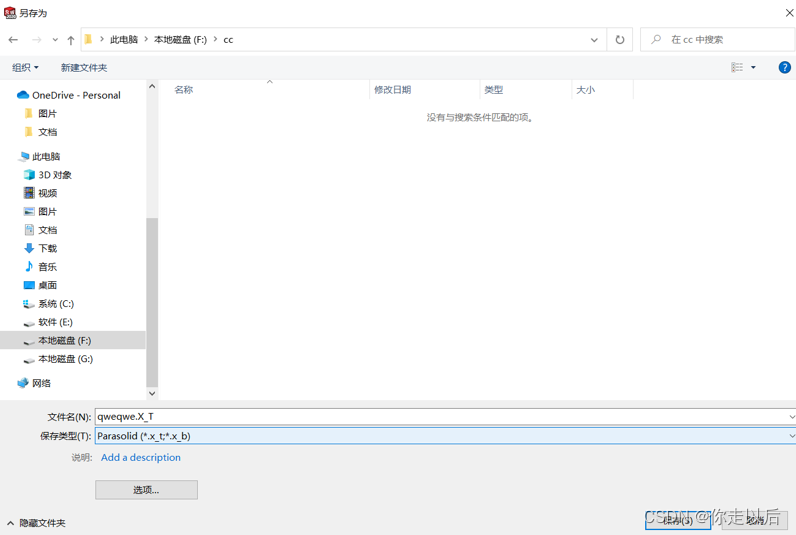The height and width of the screenshot is (535, 796).
Task: Open the help question mark icon
Action: tap(784, 67)
